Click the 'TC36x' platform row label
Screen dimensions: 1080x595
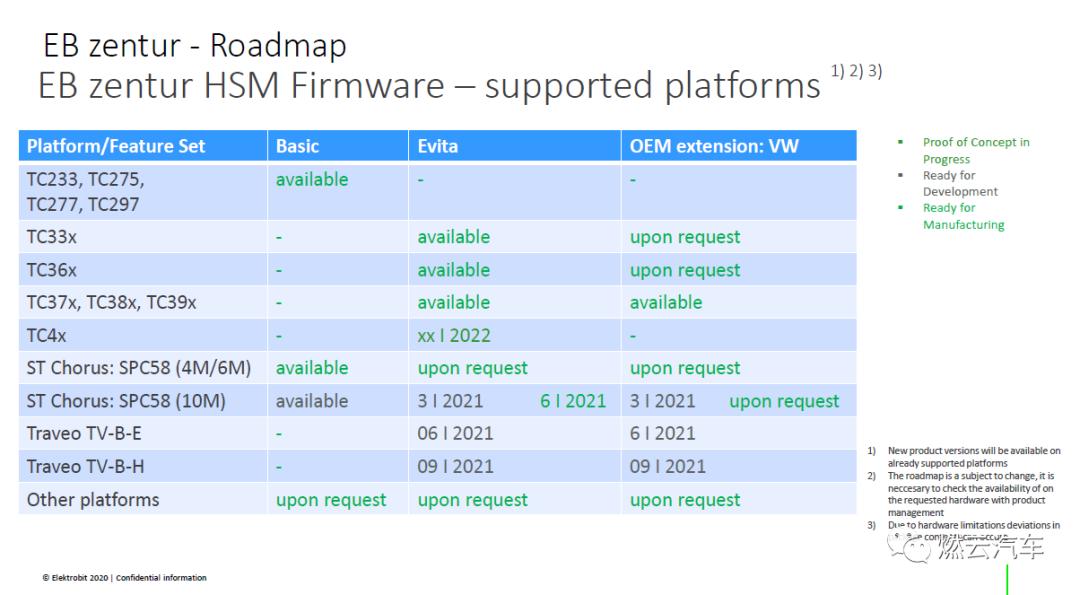(52, 270)
